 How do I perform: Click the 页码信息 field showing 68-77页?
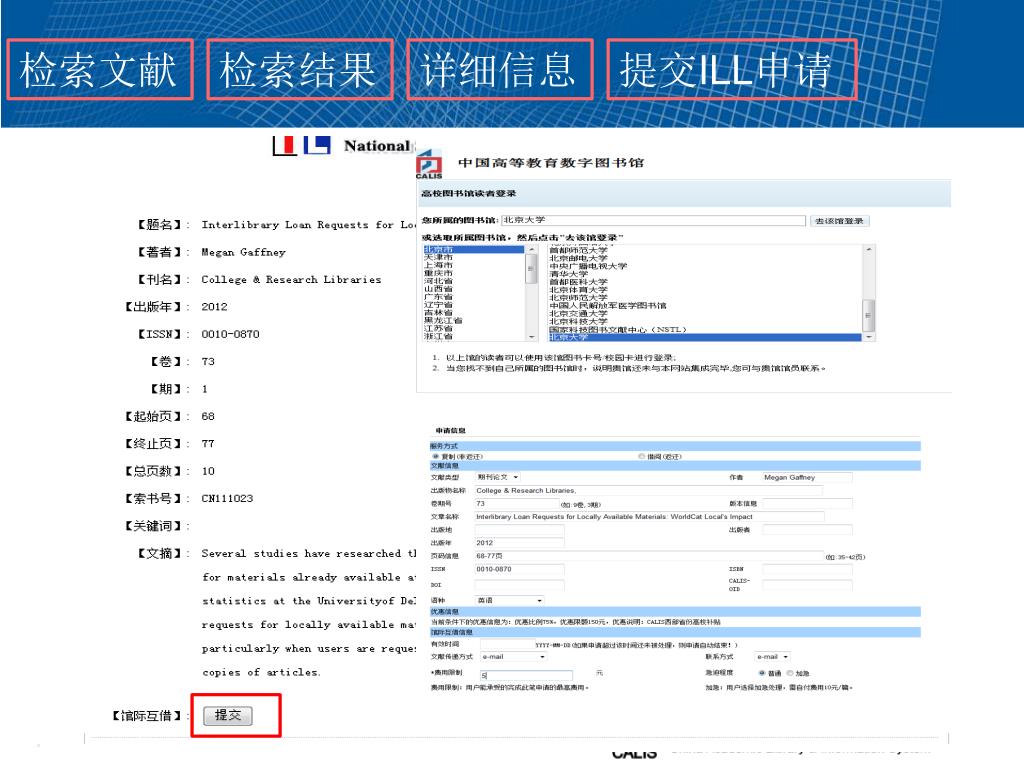pos(649,556)
